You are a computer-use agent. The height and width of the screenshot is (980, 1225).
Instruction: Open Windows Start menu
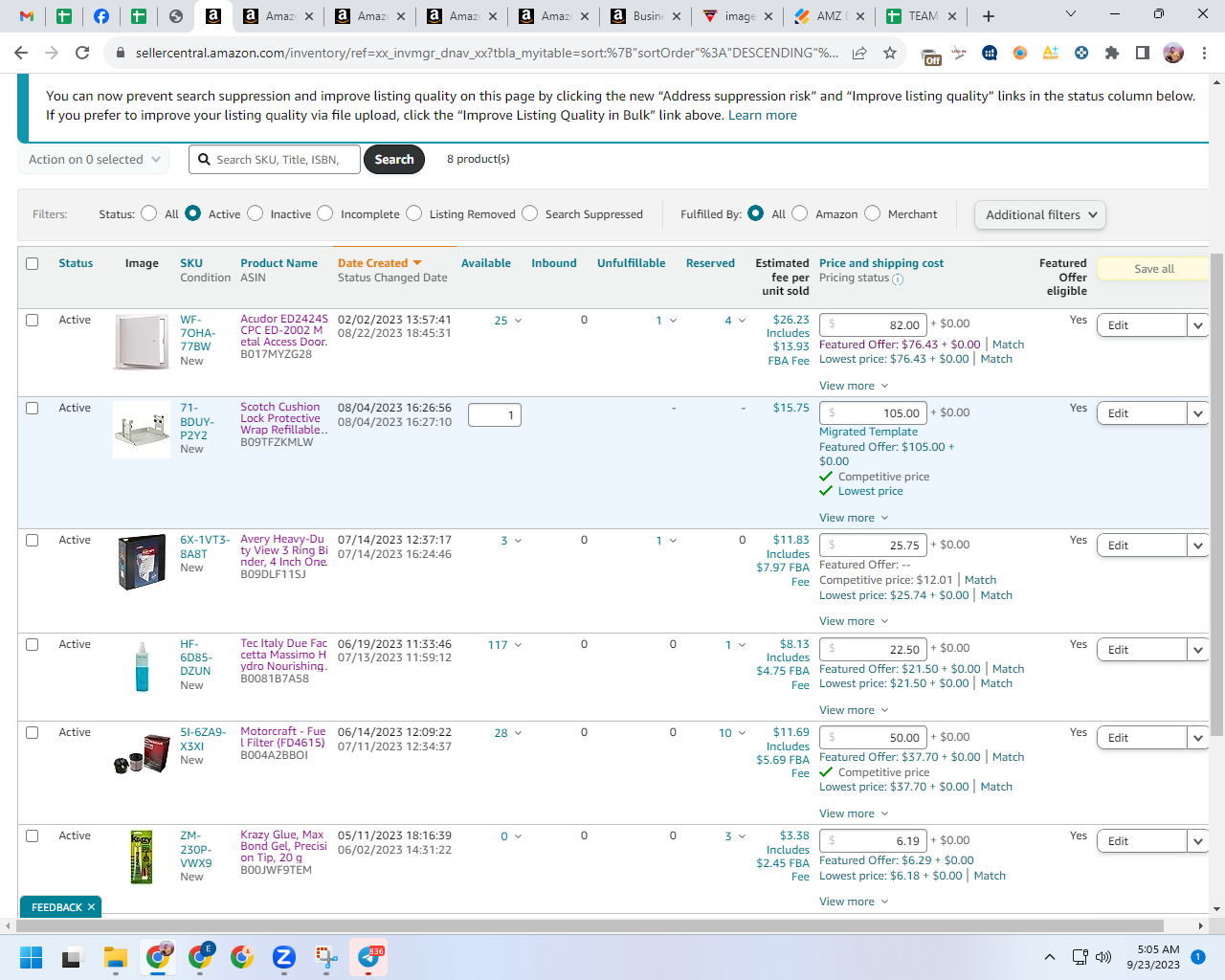pyautogui.click(x=31, y=957)
